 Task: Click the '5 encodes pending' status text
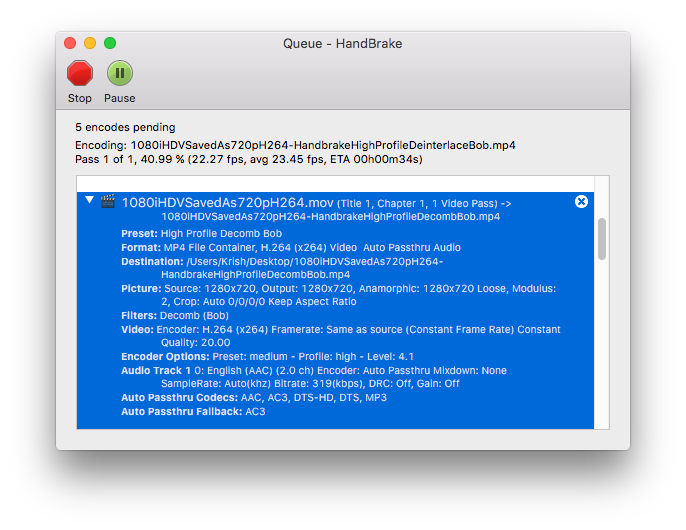tap(125, 127)
